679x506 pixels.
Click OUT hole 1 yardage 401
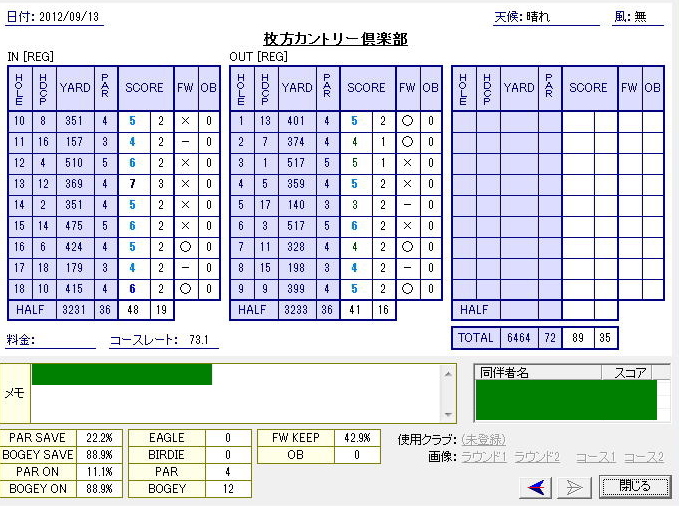(x=296, y=121)
